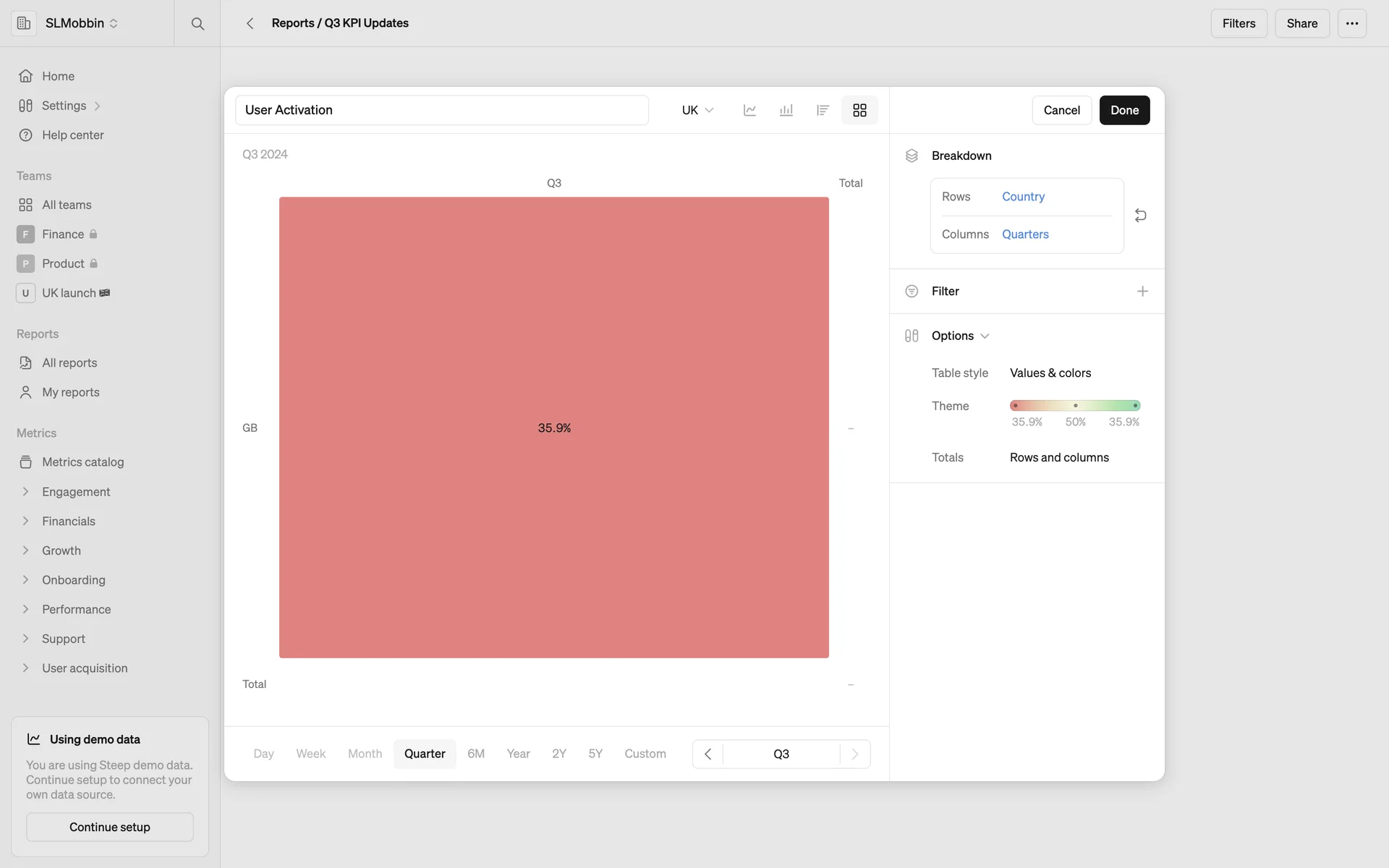Swap rows and columns in Breakdown
This screenshot has height=868, width=1389.
click(x=1140, y=216)
